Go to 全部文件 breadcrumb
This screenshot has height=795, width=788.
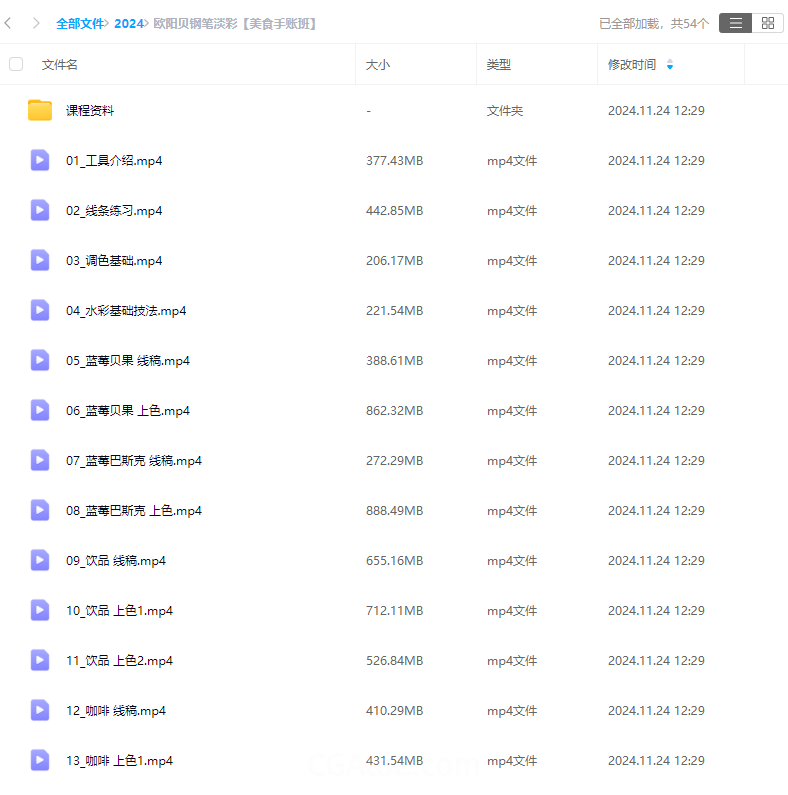click(x=80, y=23)
